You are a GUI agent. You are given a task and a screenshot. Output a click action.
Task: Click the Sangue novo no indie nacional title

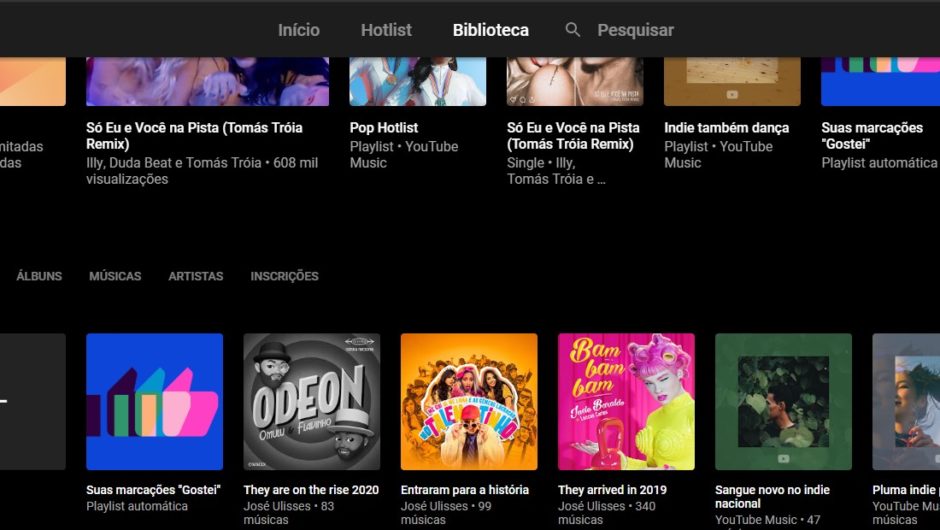(x=772, y=496)
